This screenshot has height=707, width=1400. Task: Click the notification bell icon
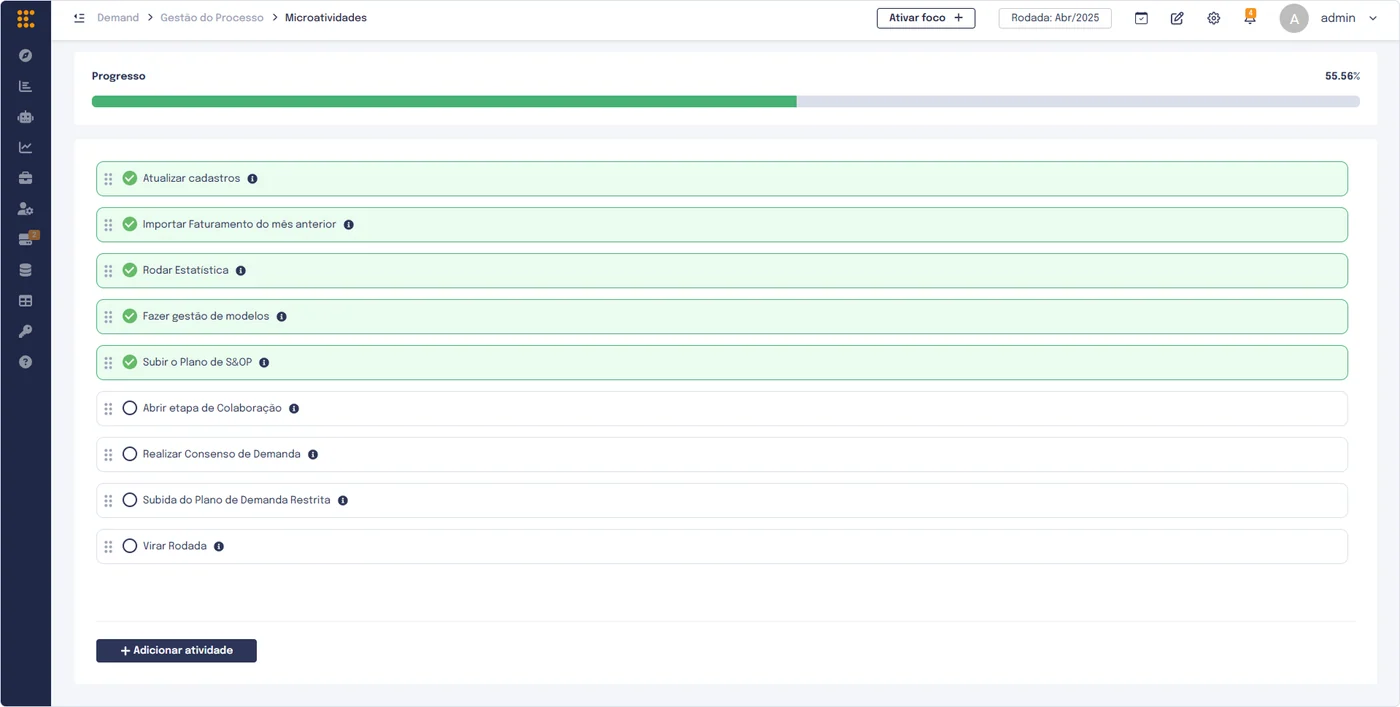[x=1249, y=17]
